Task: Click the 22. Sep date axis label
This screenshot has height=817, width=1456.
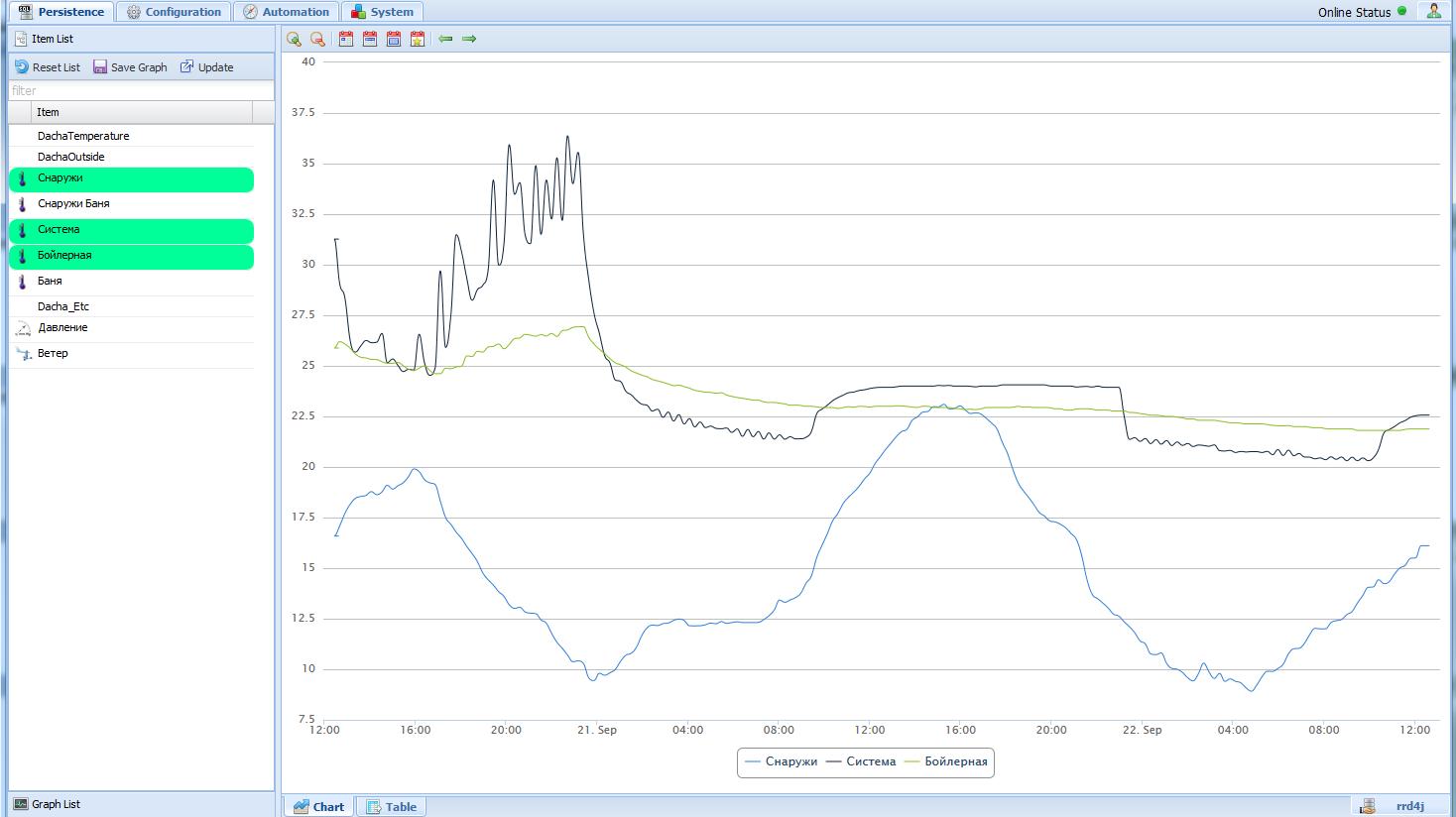Action: (1143, 730)
